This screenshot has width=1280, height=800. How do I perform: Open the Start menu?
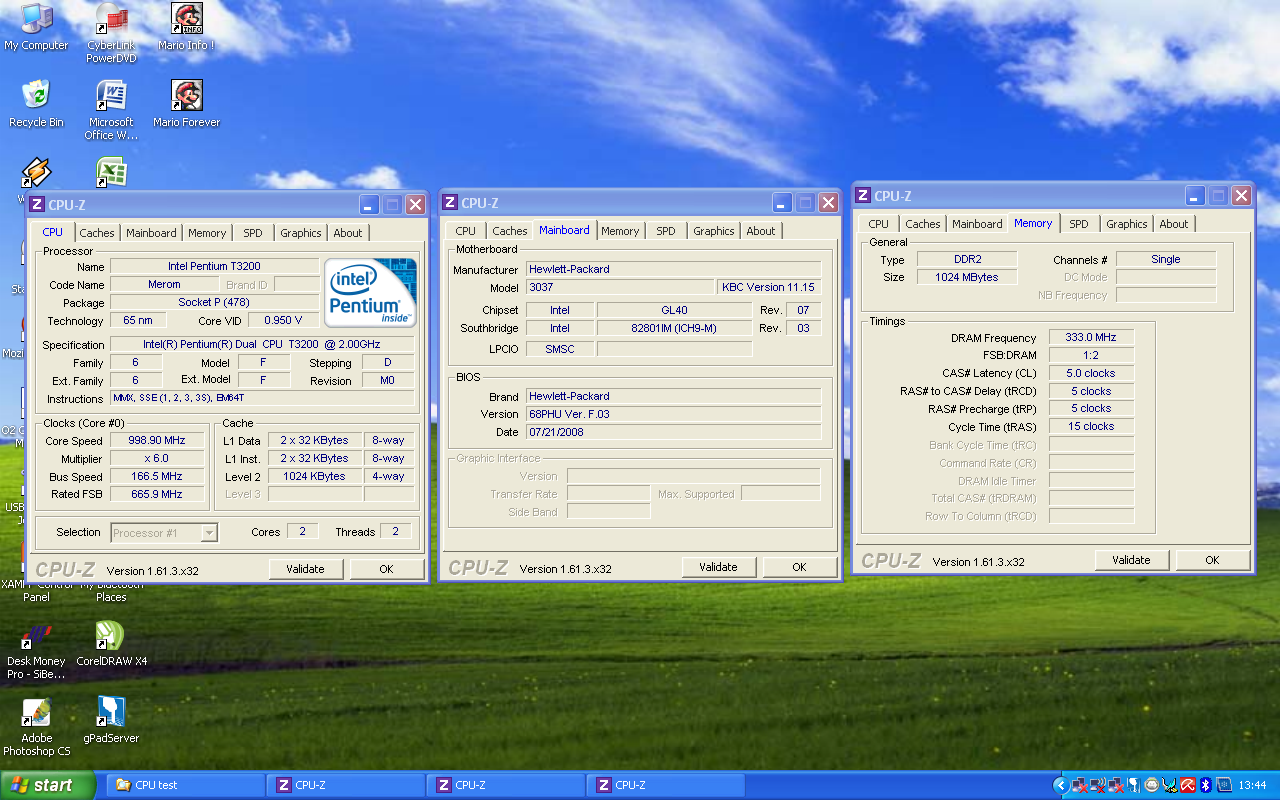point(48,785)
